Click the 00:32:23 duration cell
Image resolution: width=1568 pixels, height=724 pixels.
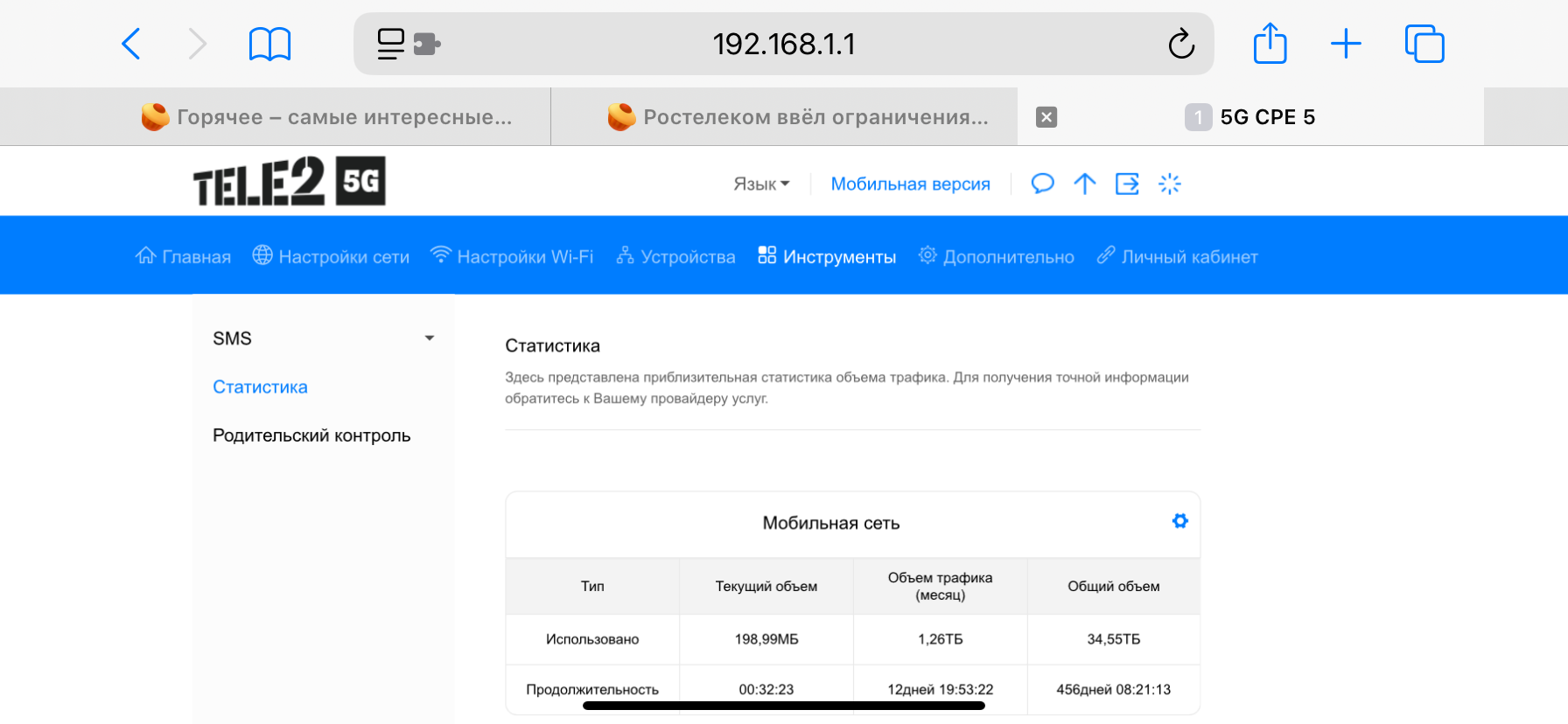[766, 689]
